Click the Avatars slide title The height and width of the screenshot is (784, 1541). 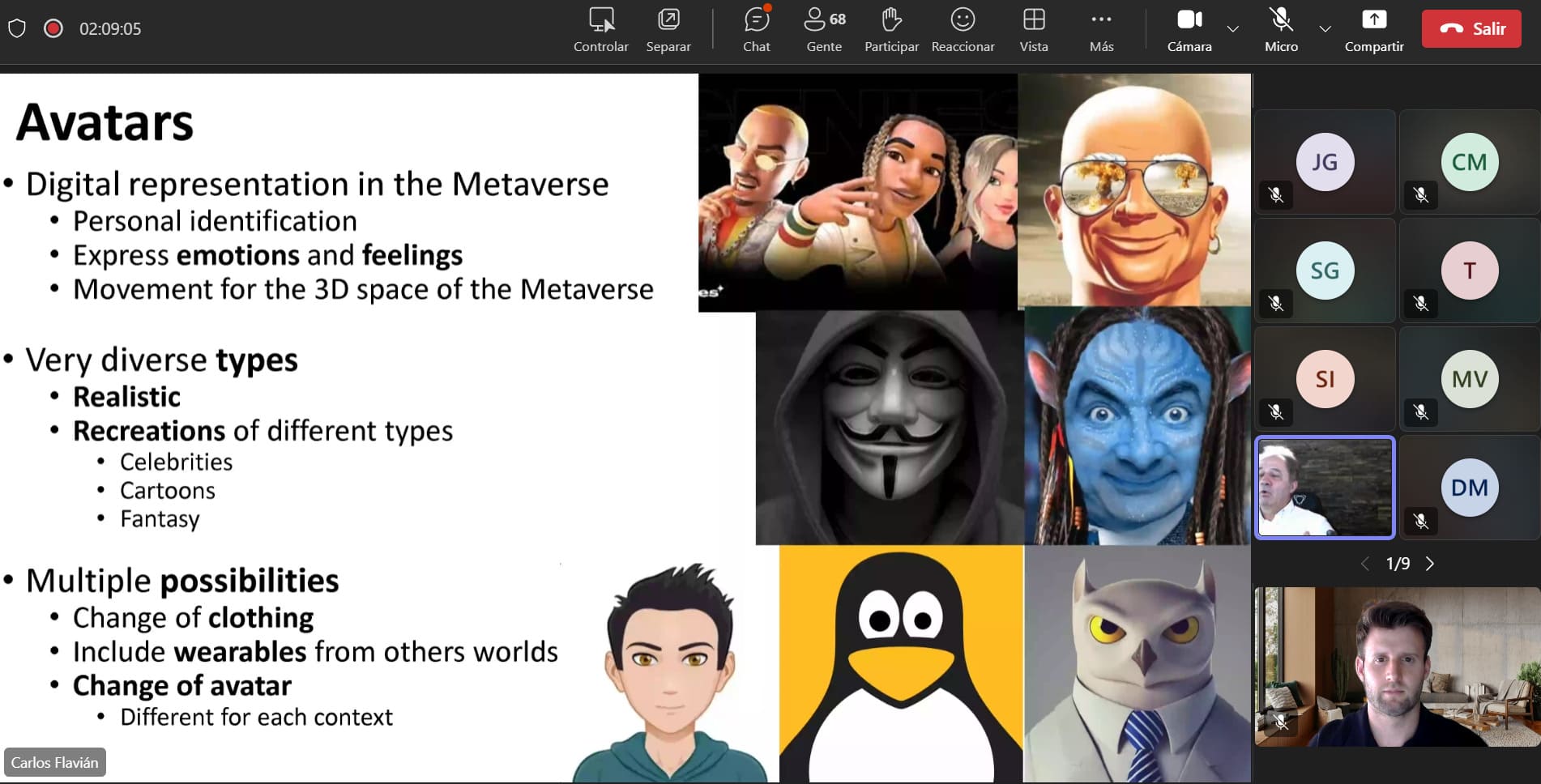(105, 122)
